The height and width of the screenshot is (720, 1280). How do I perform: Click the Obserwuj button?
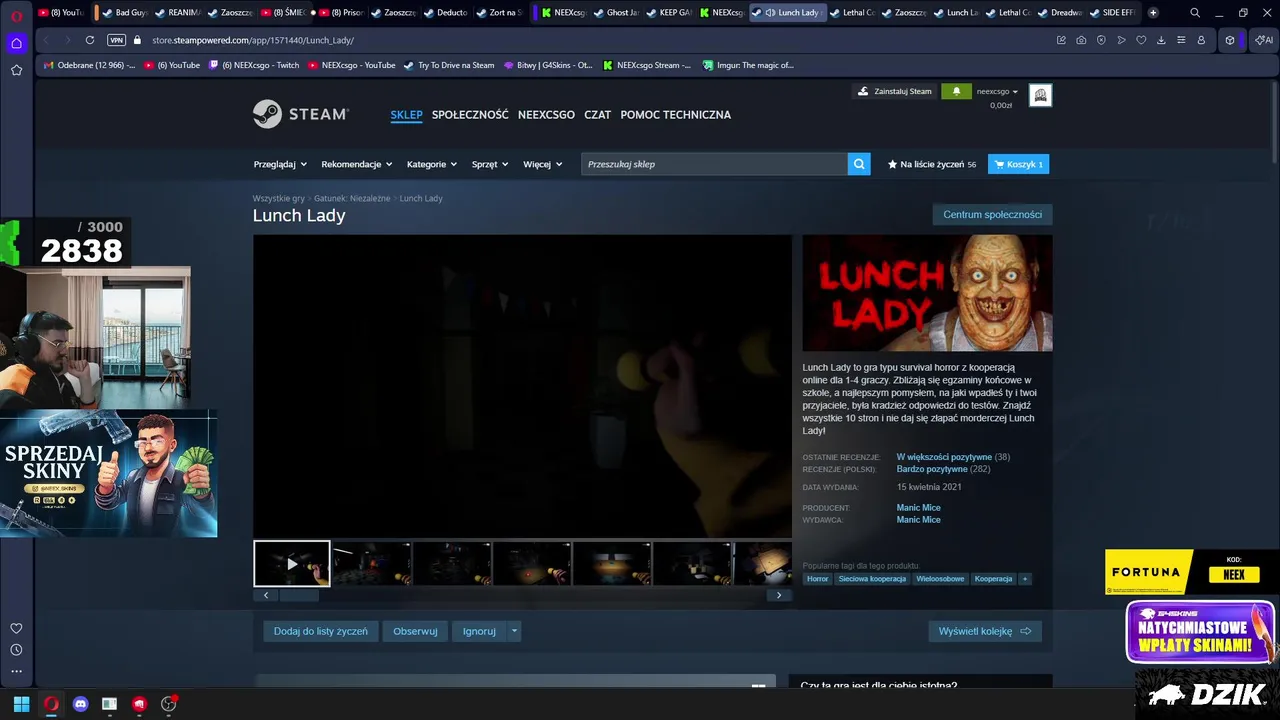pos(415,631)
